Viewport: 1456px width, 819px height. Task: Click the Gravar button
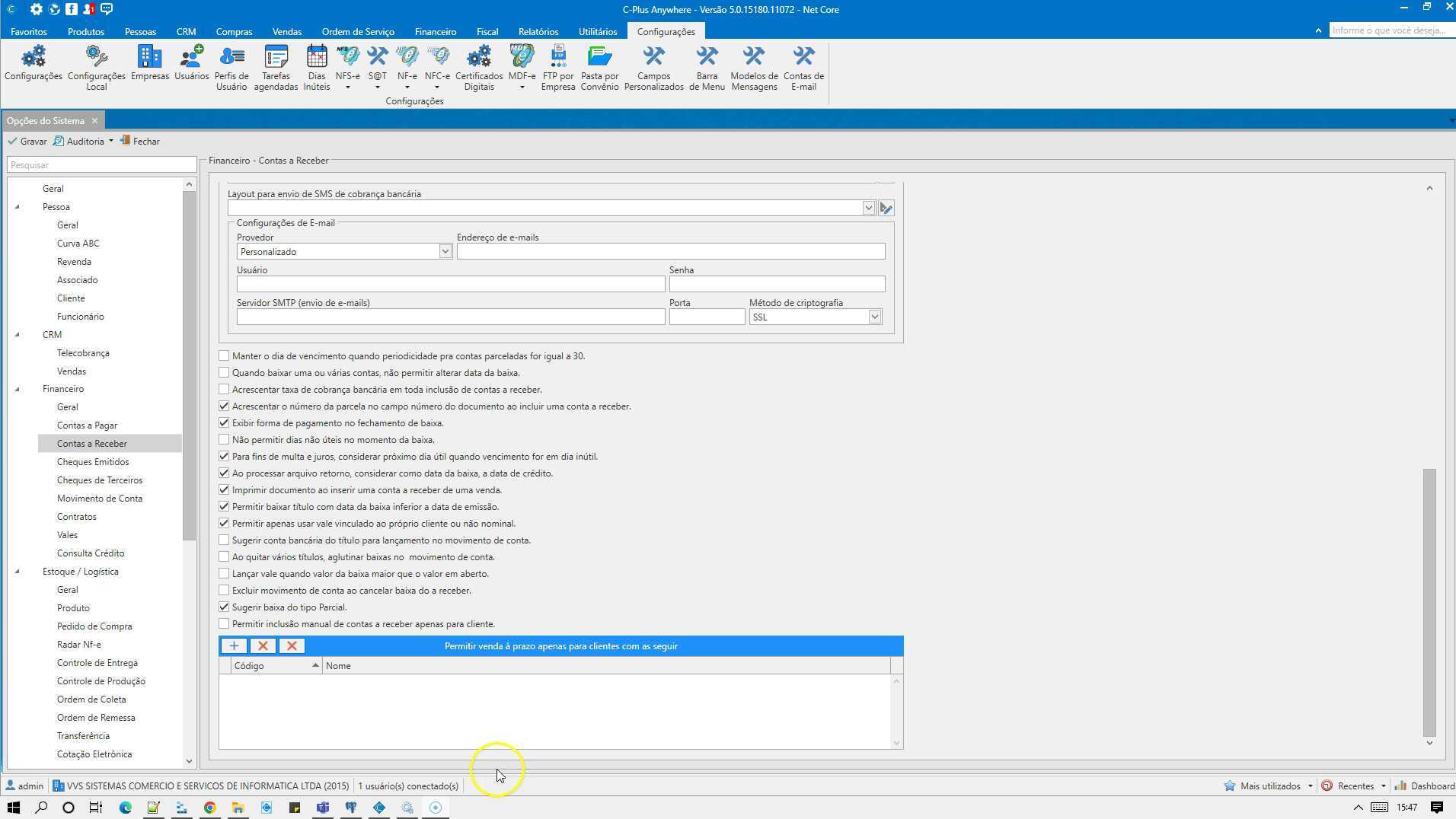pos(27,142)
